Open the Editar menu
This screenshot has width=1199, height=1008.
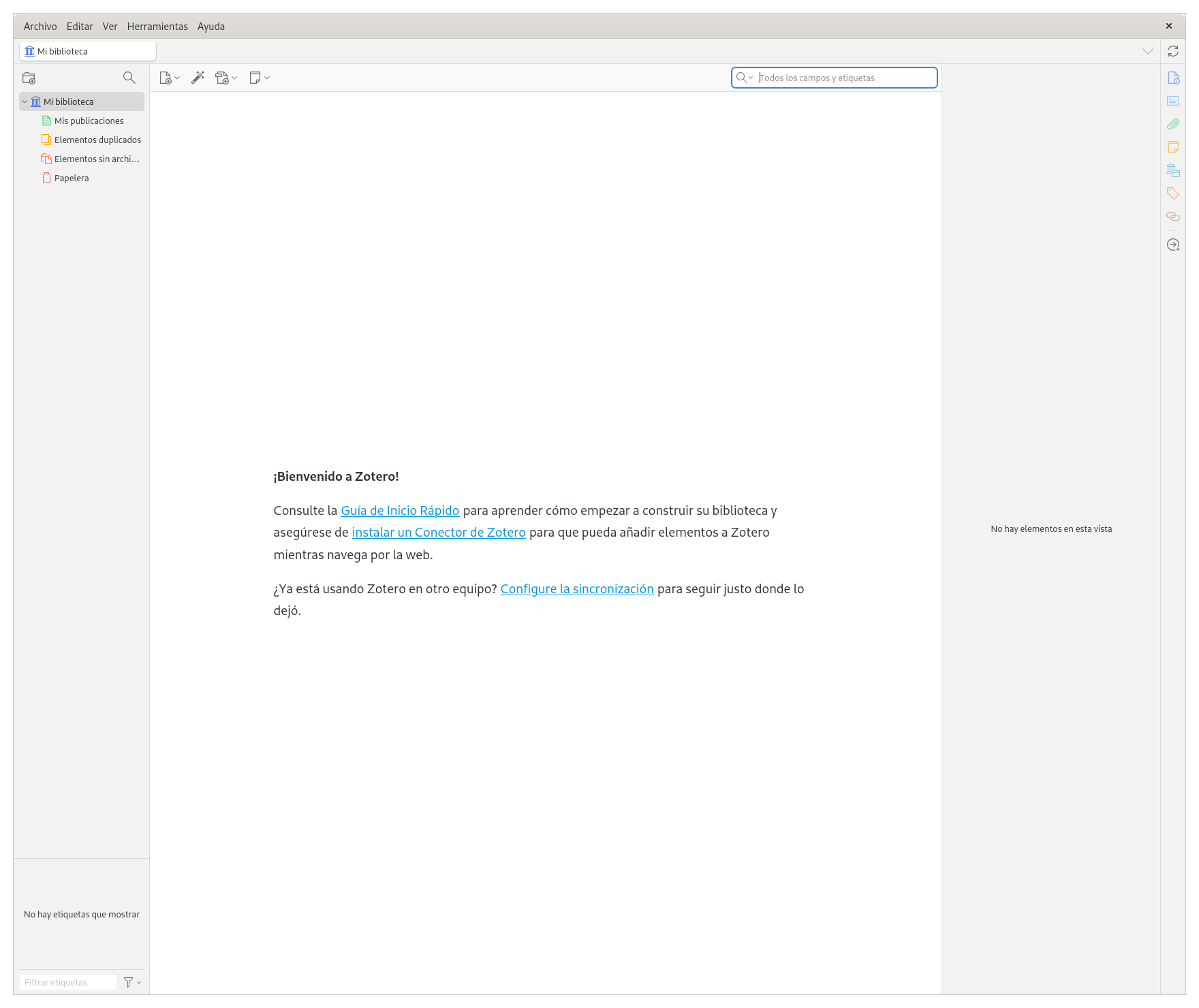pos(80,27)
